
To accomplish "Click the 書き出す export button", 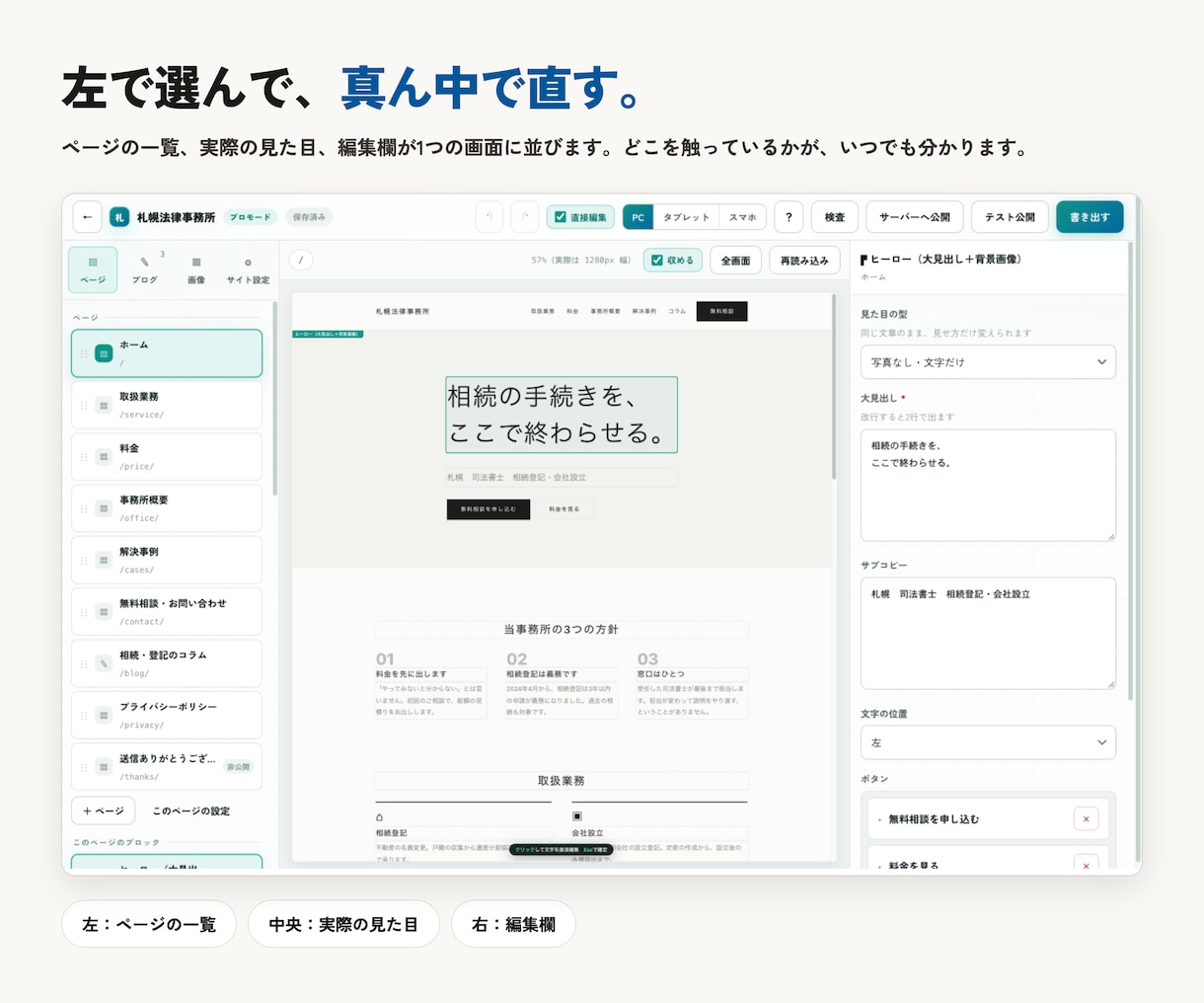I will (1090, 217).
